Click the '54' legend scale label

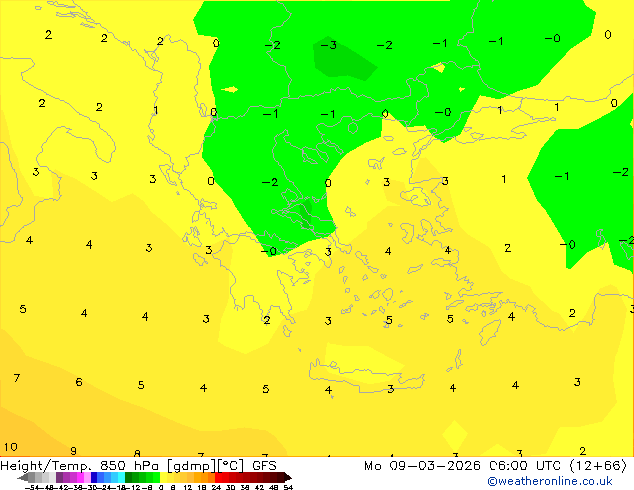pos(288,487)
